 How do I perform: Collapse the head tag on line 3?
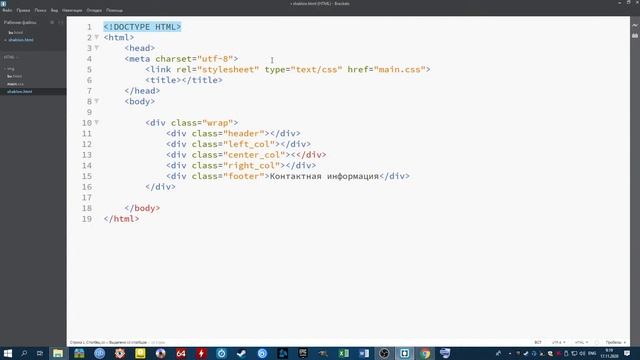(97, 48)
